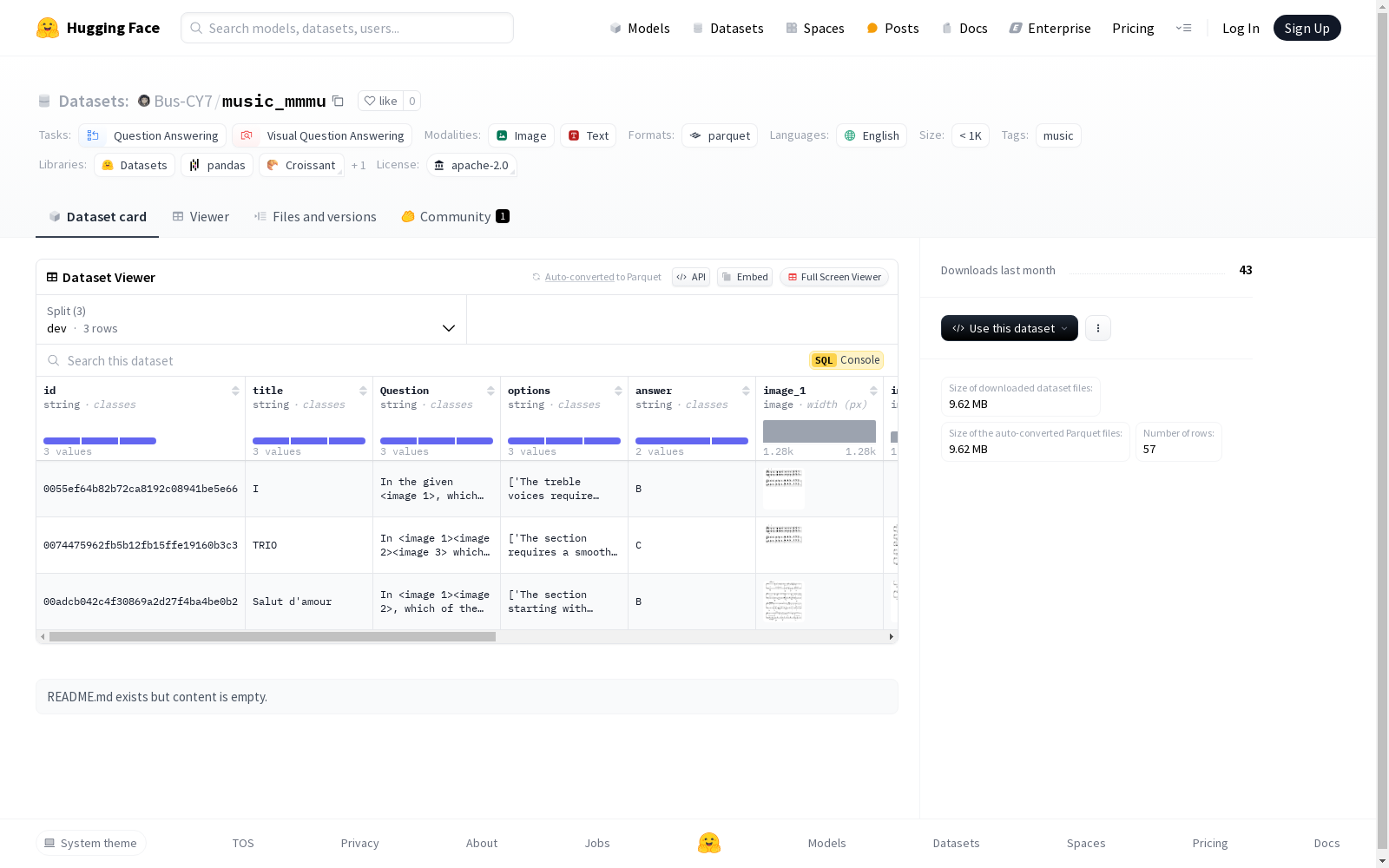Sort the title column
This screenshot has height=868, width=1389.
pyautogui.click(x=363, y=391)
